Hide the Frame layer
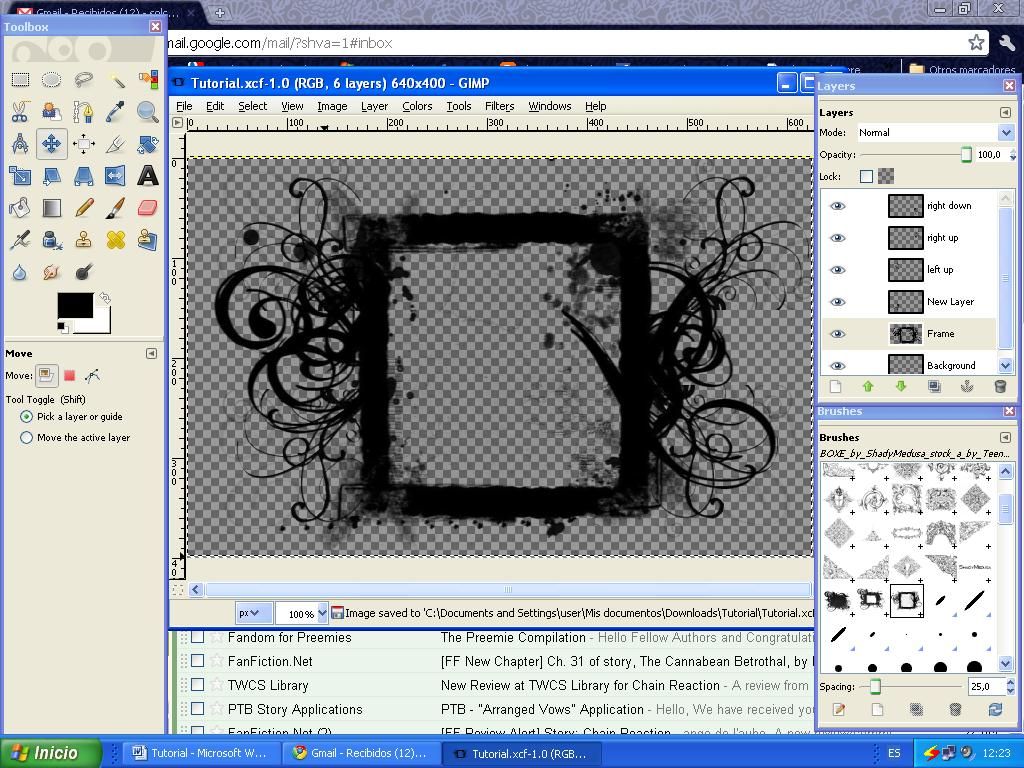 (838, 333)
